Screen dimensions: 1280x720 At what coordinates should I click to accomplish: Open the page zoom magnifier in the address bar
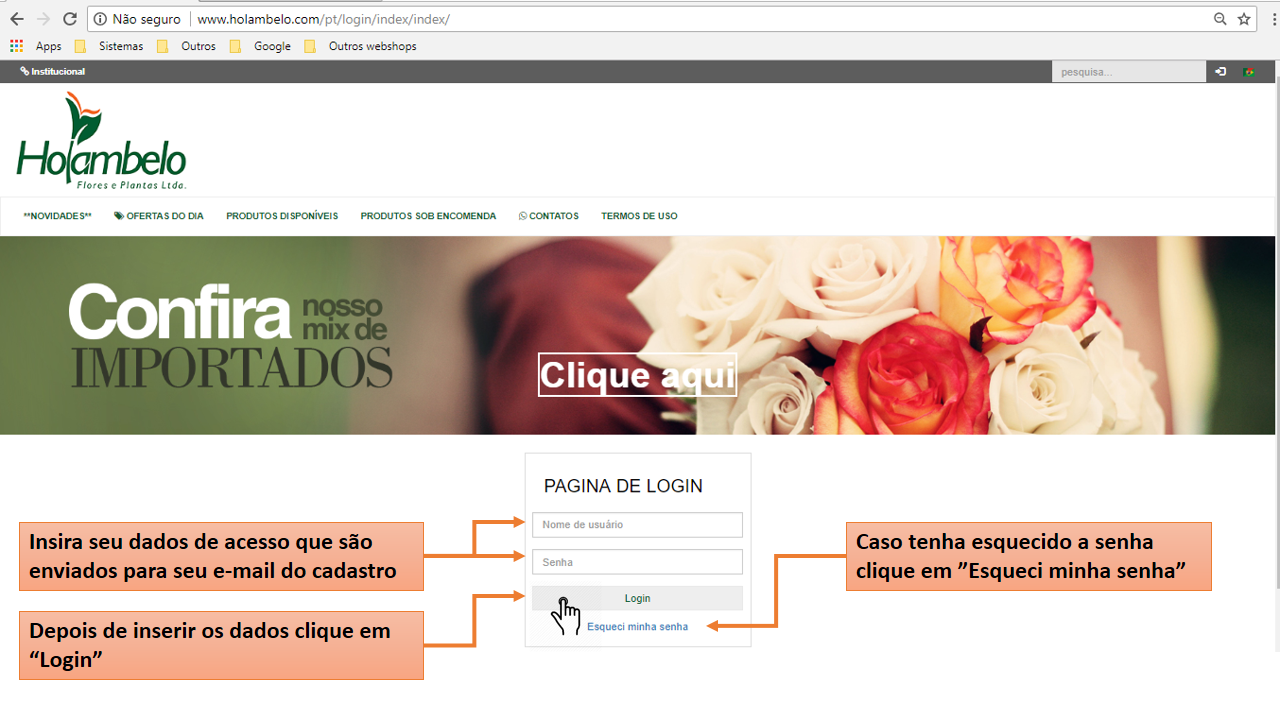click(1220, 18)
